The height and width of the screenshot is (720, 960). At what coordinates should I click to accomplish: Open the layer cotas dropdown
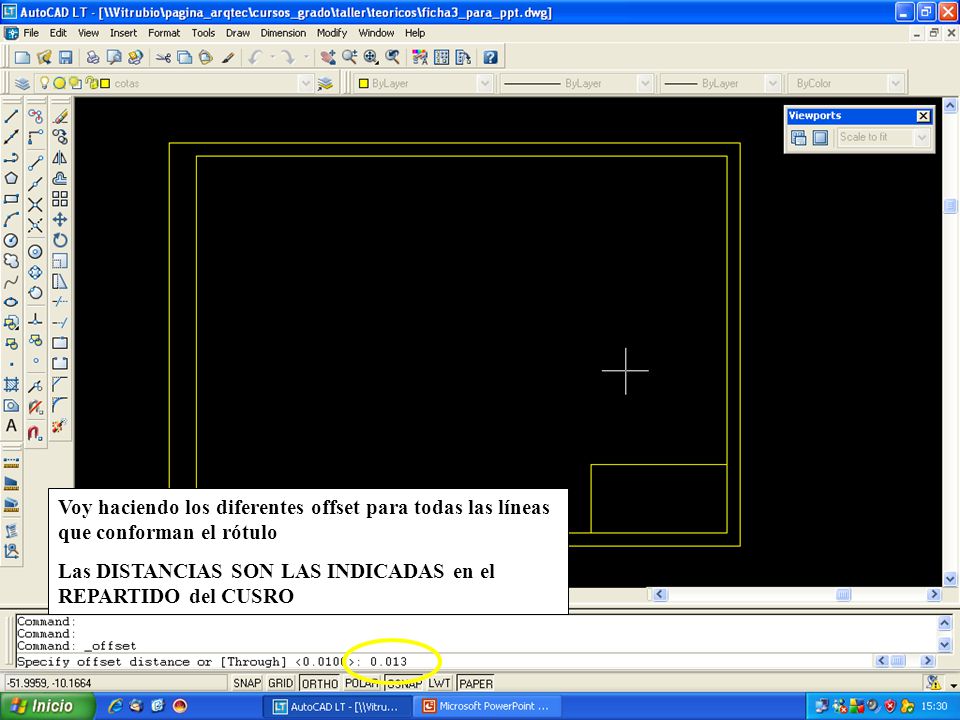(x=306, y=83)
